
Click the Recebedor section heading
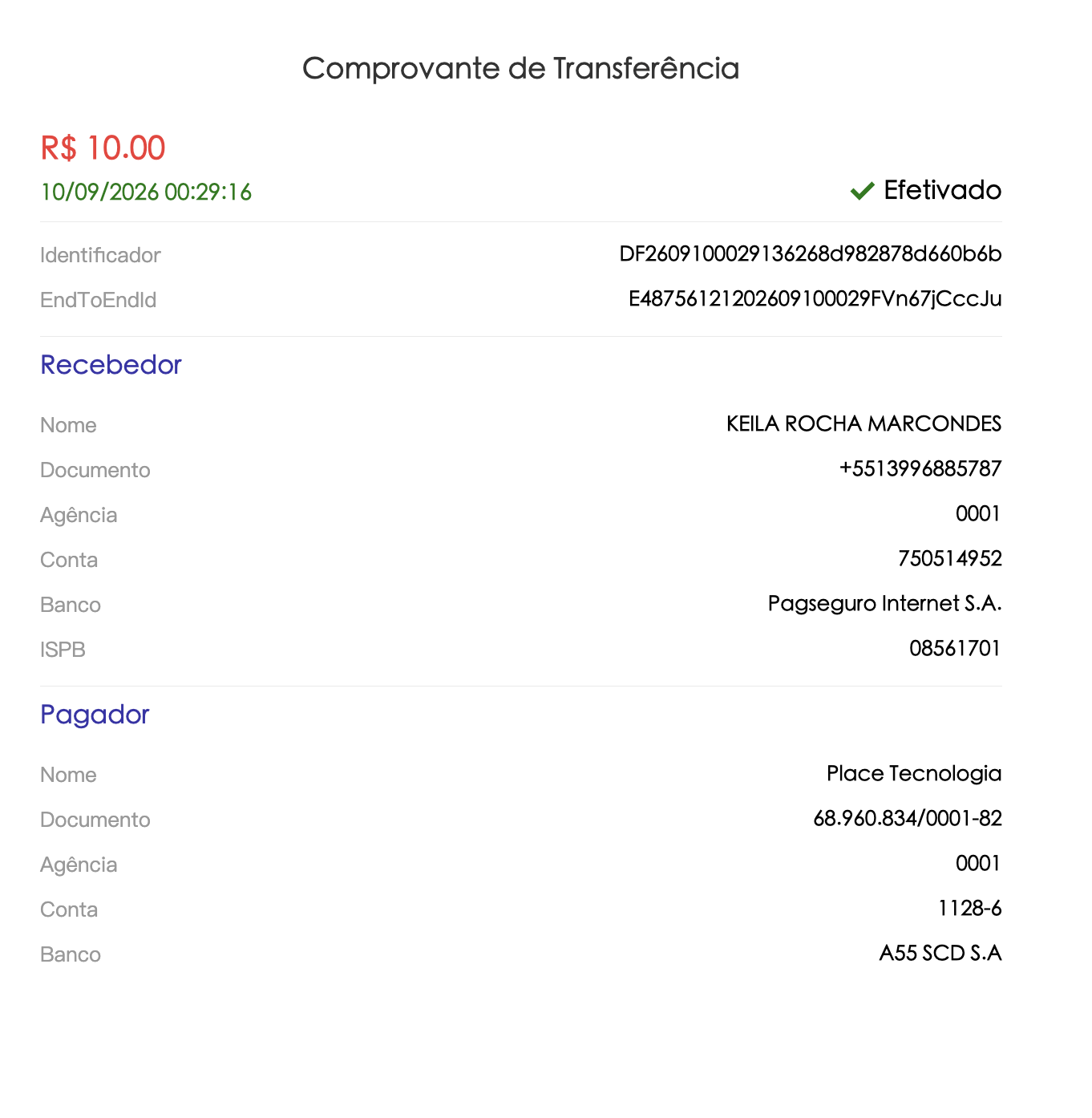tap(111, 365)
